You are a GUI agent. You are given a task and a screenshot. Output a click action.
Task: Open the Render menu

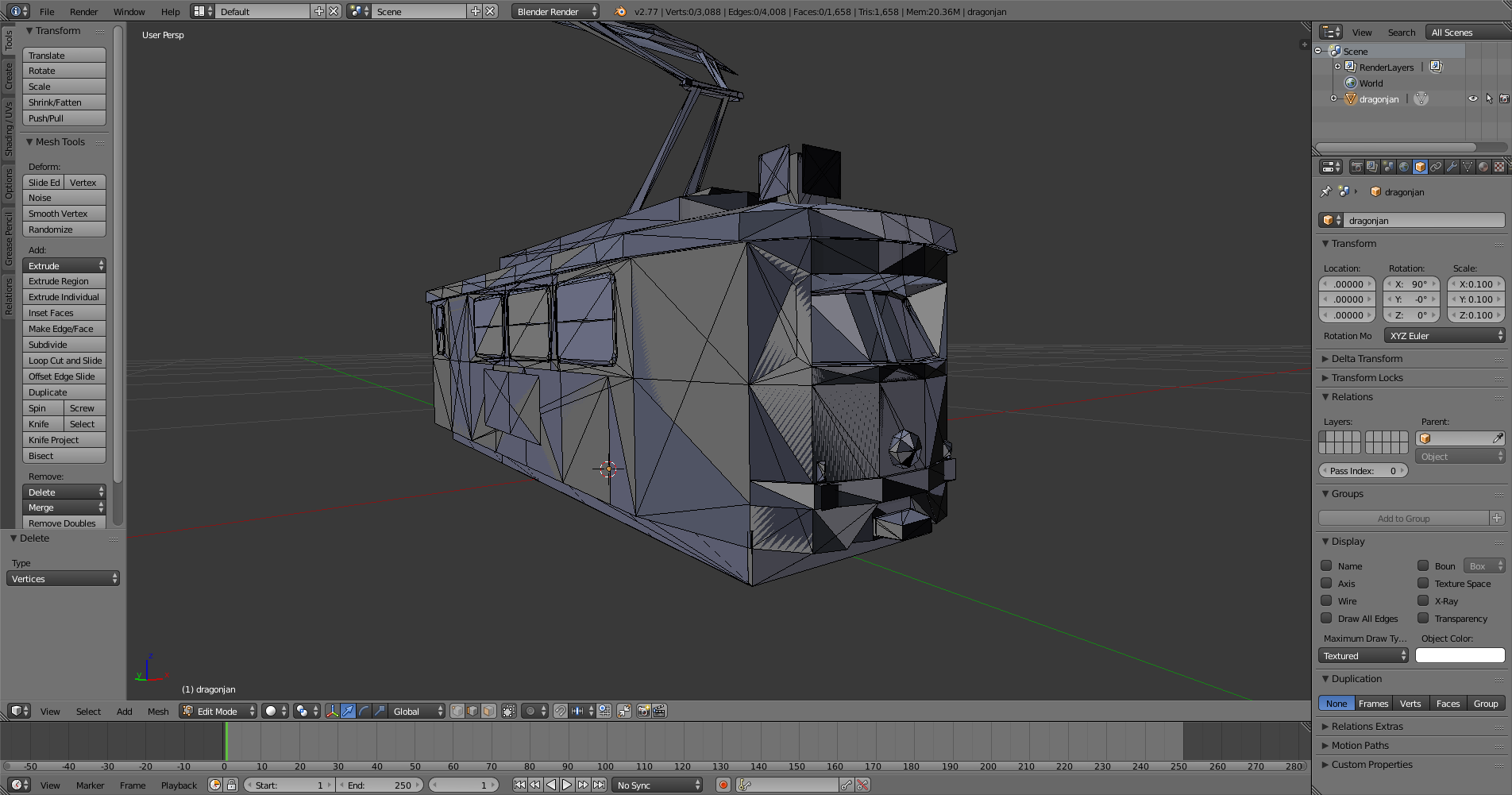pyautogui.click(x=83, y=11)
